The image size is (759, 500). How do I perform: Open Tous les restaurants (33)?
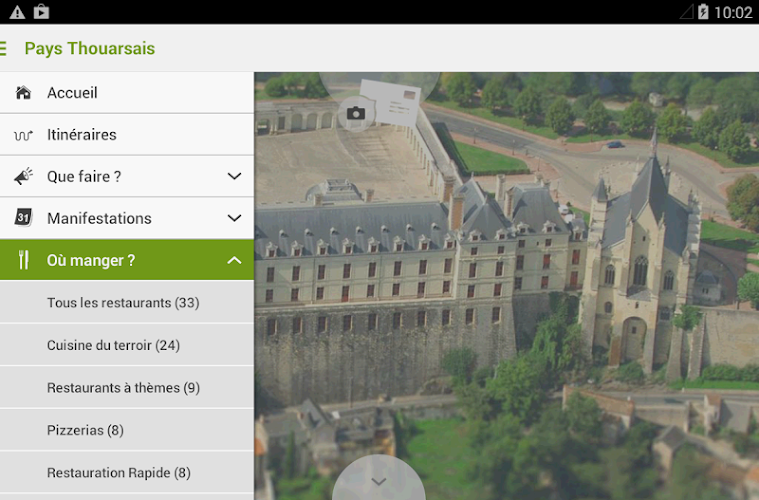pyautogui.click(x=127, y=303)
